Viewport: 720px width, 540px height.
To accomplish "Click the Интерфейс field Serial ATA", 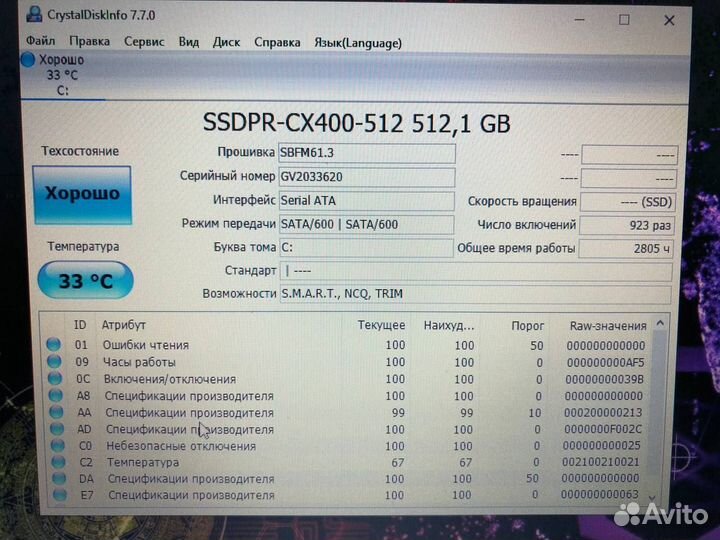I will coord(367,201).
